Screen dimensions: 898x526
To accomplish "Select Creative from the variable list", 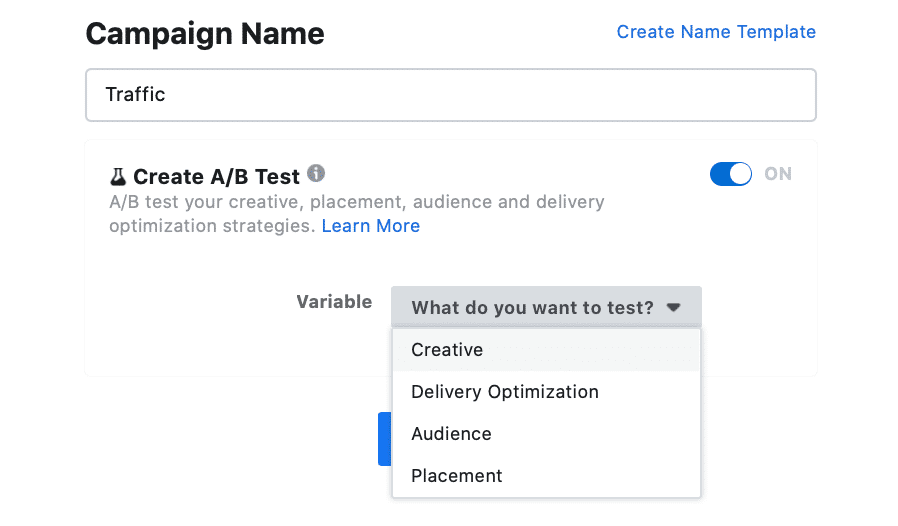I will (546, 350).
